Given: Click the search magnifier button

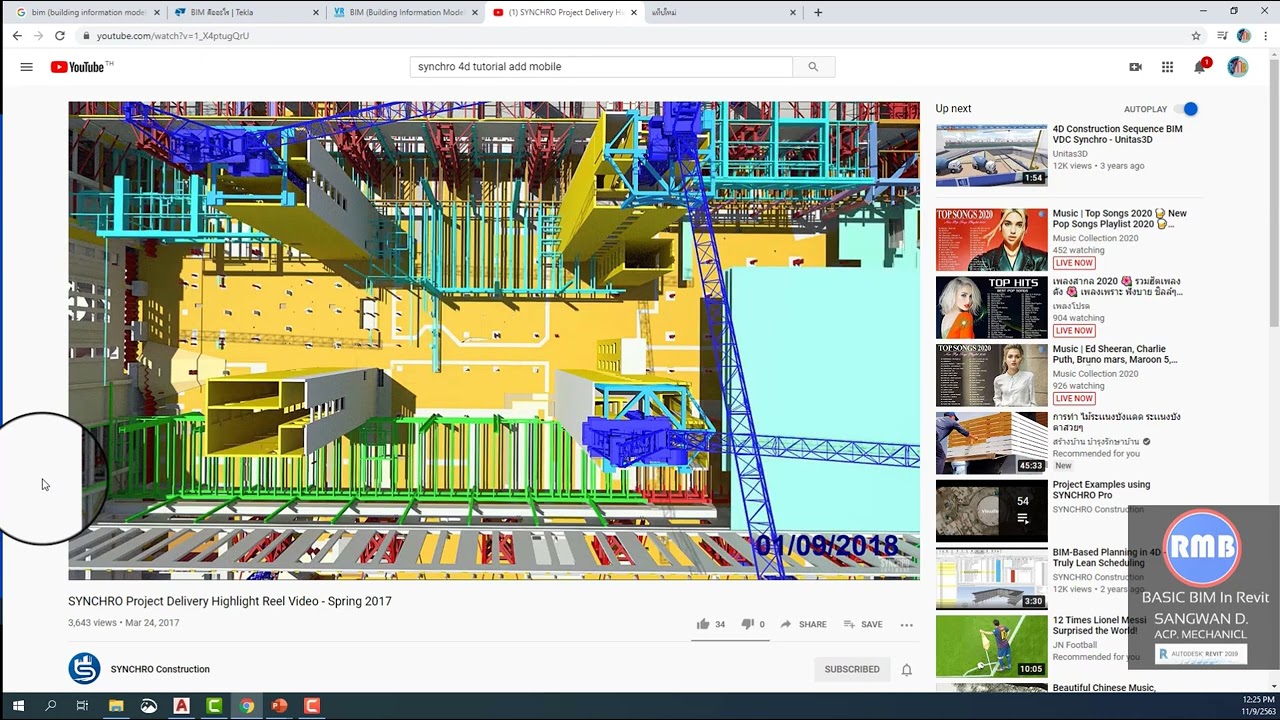Looking at the screenshot, I should [x=813, y=67].
